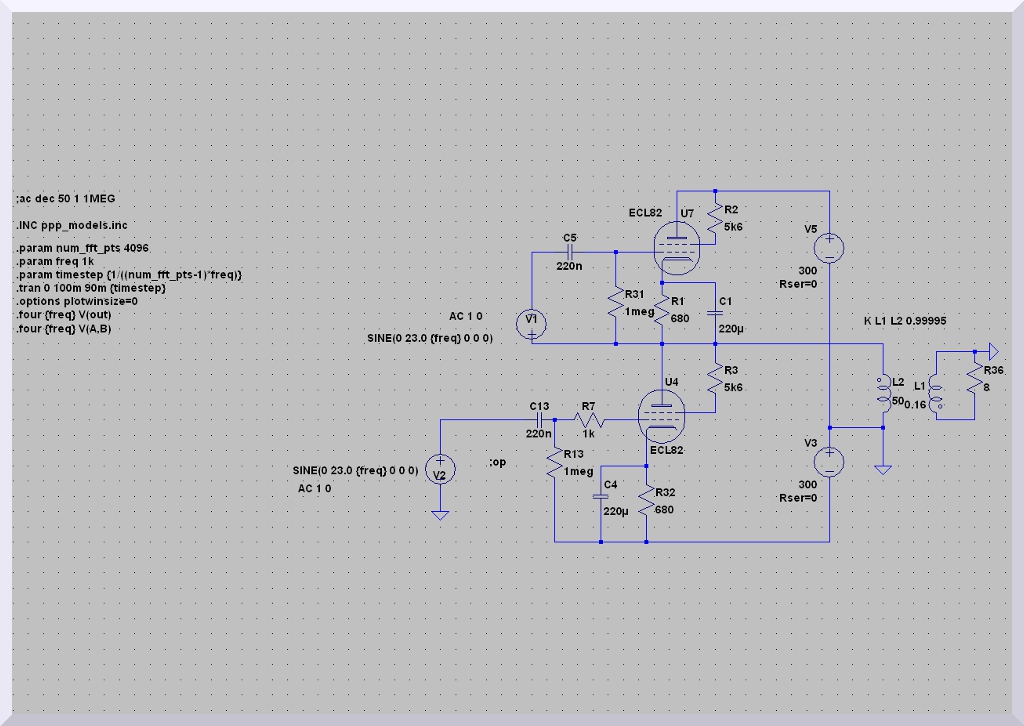
Task: Select the V1 voltage source symbol
Action: pos(532,322)
